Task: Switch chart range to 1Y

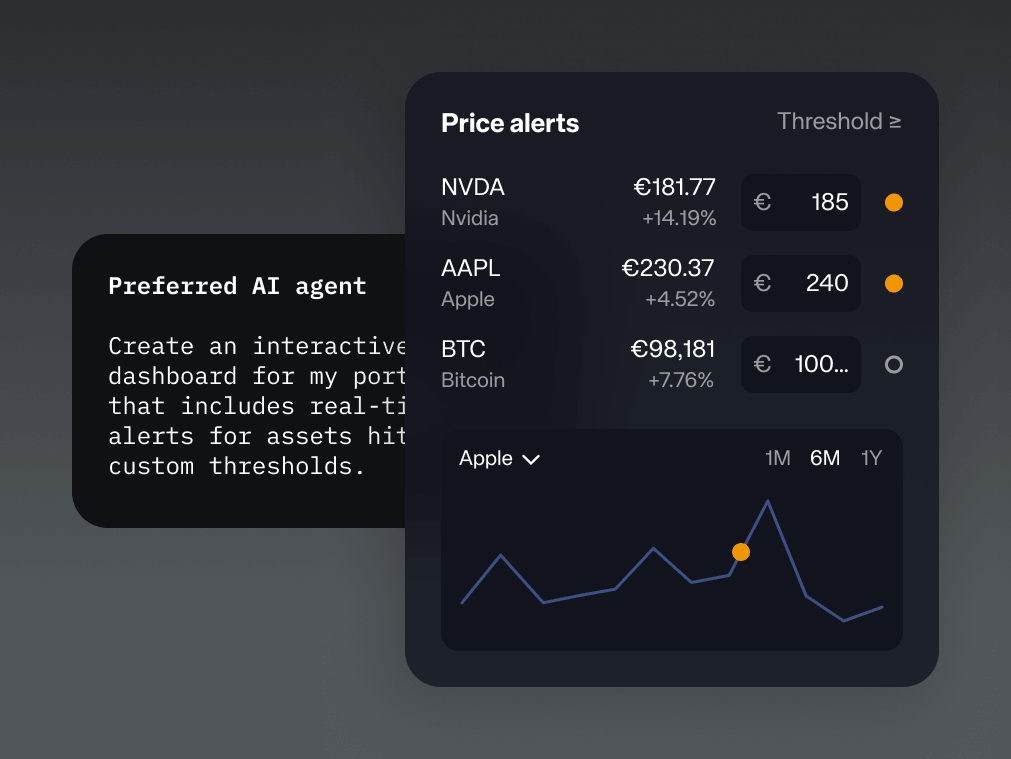Action: pyautogui.click(x=871, y=458)
